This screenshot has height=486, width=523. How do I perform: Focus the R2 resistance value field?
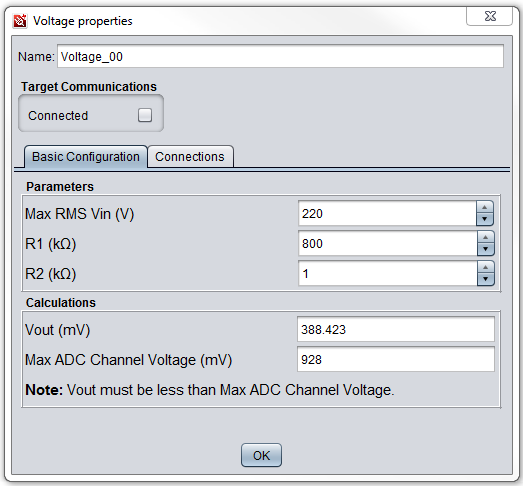pyautogui.click(x=388, y=274)
